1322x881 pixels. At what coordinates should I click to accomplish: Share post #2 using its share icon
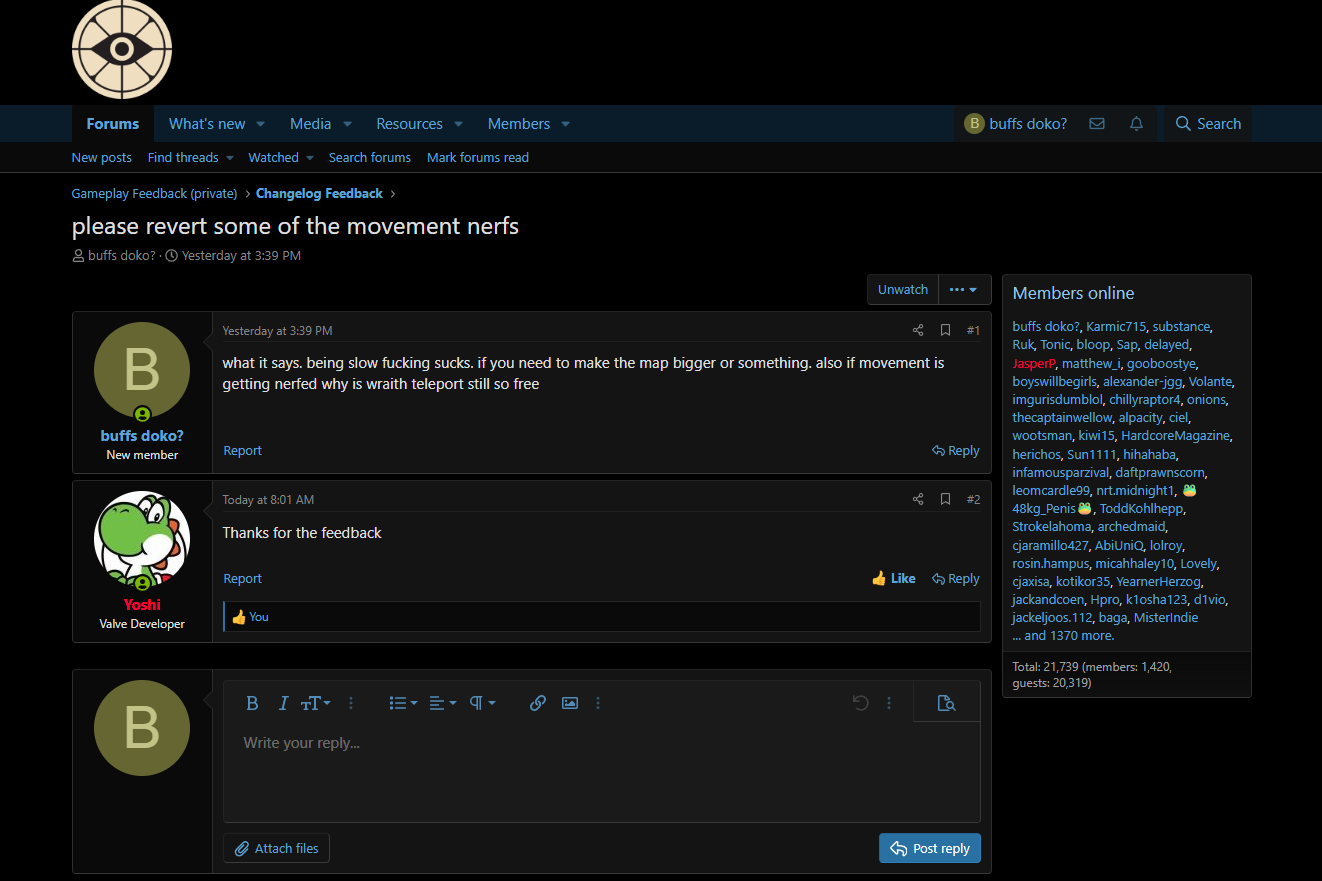(x=918, y=499)
